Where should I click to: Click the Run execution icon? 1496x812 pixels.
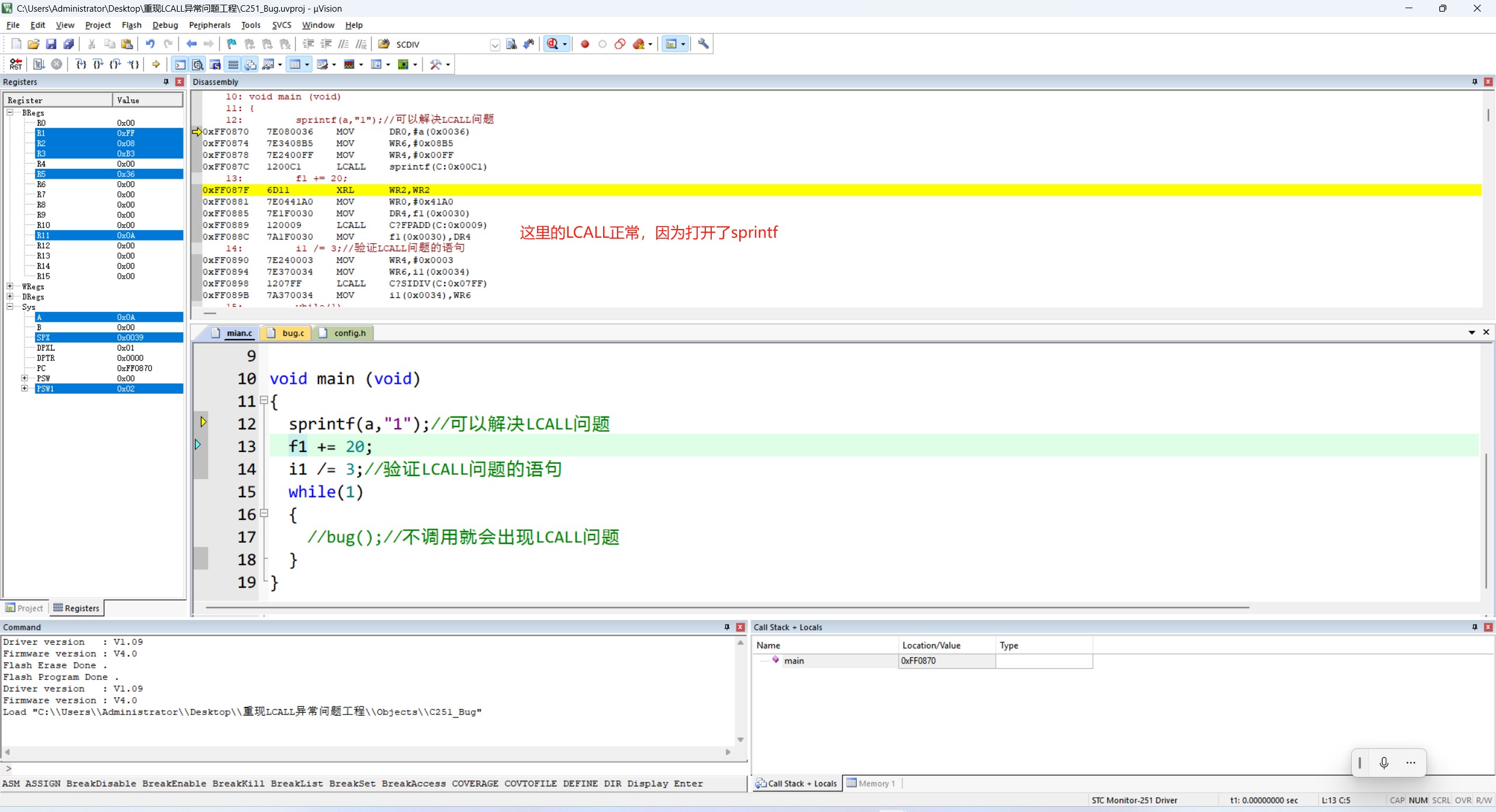[x=39, y=64]
